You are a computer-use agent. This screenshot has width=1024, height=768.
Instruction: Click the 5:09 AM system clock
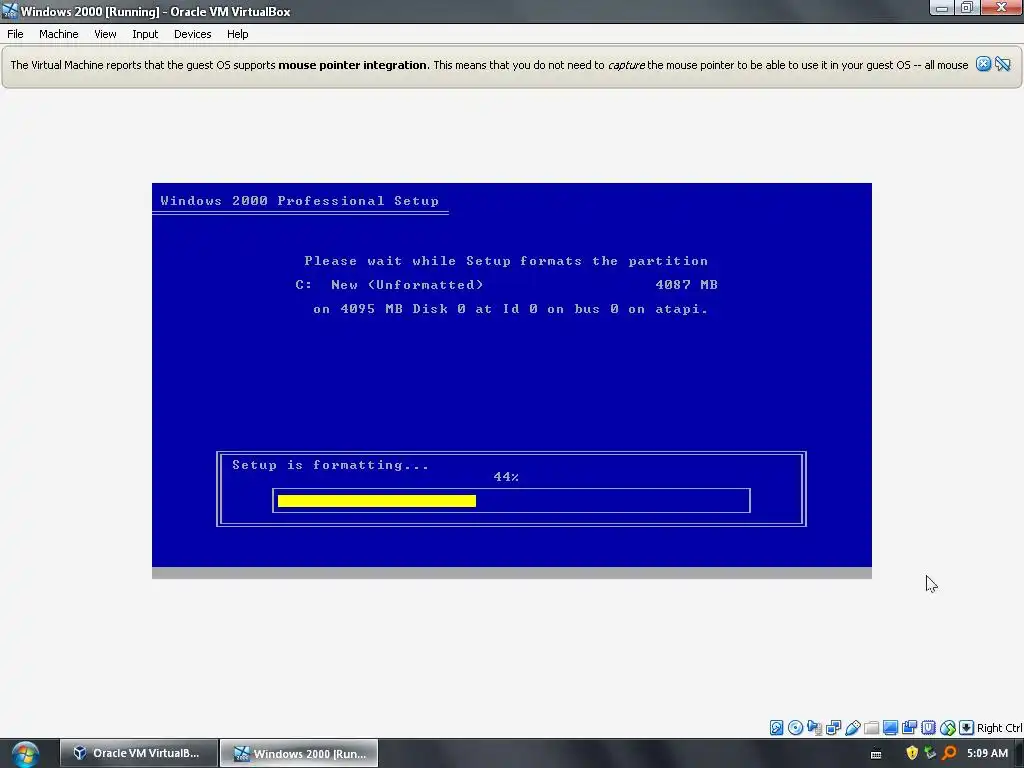[987, 753]
